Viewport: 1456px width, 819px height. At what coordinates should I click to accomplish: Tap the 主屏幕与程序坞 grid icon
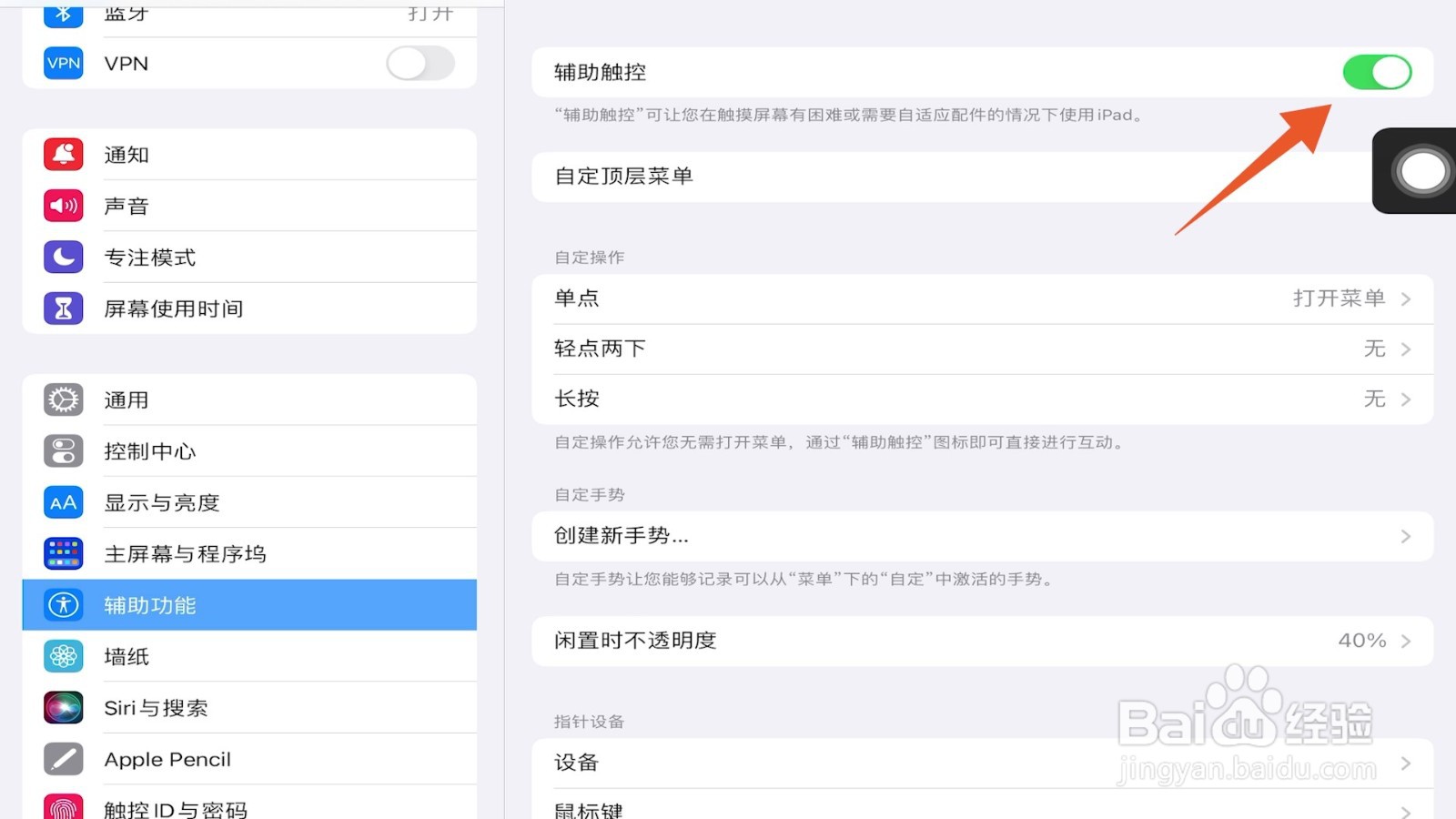pyautogui.click(x=64, y=553)
